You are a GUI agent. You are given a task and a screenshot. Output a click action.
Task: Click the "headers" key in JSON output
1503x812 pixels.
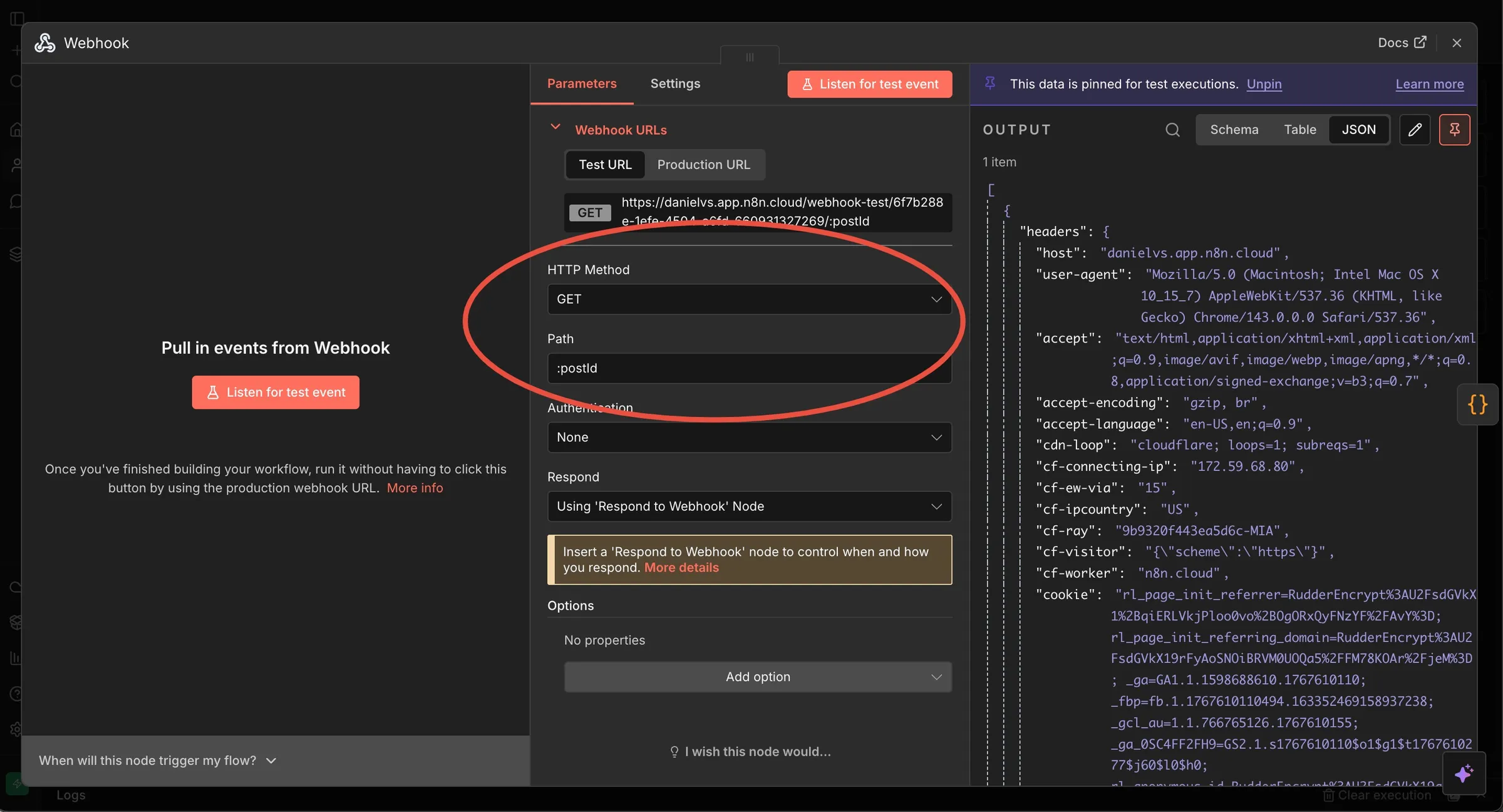1053,232
